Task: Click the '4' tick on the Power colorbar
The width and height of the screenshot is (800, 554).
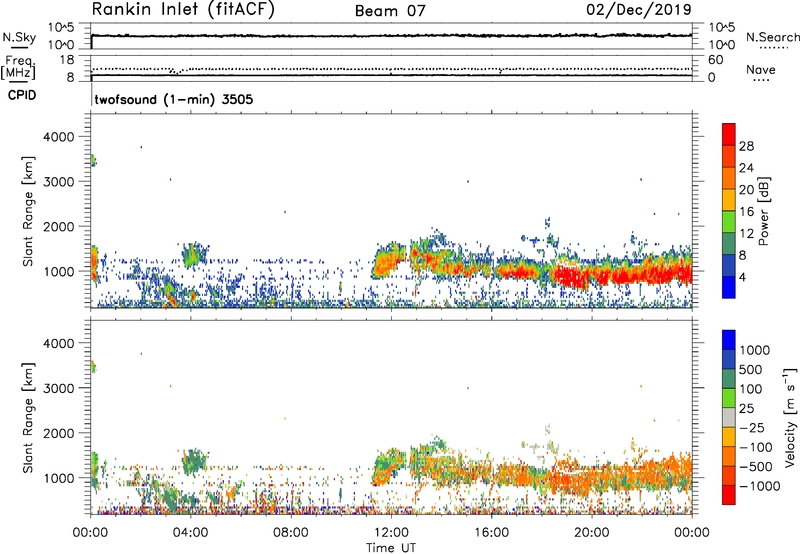Action: click(x=743, y=278)
